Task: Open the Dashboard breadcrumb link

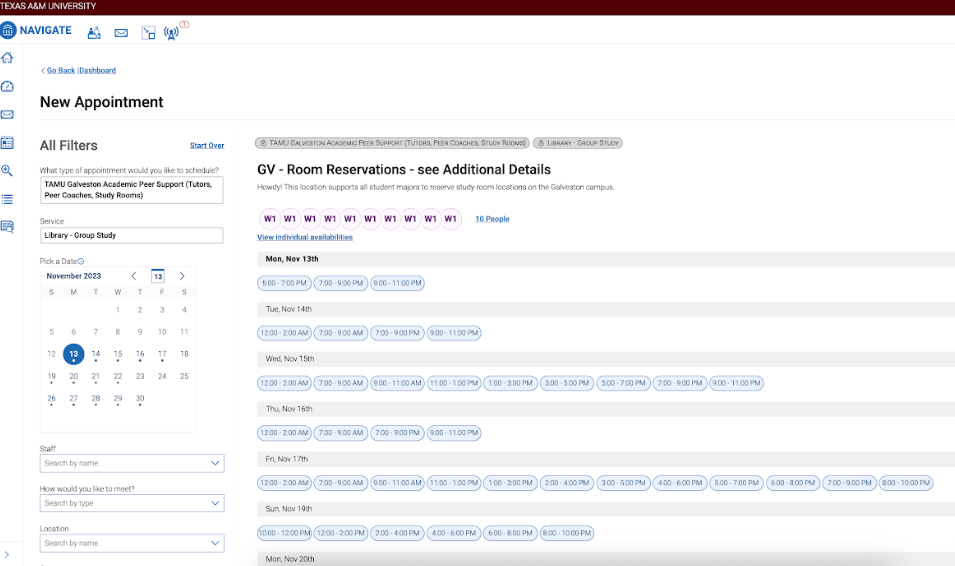Action: pos(97,71)
